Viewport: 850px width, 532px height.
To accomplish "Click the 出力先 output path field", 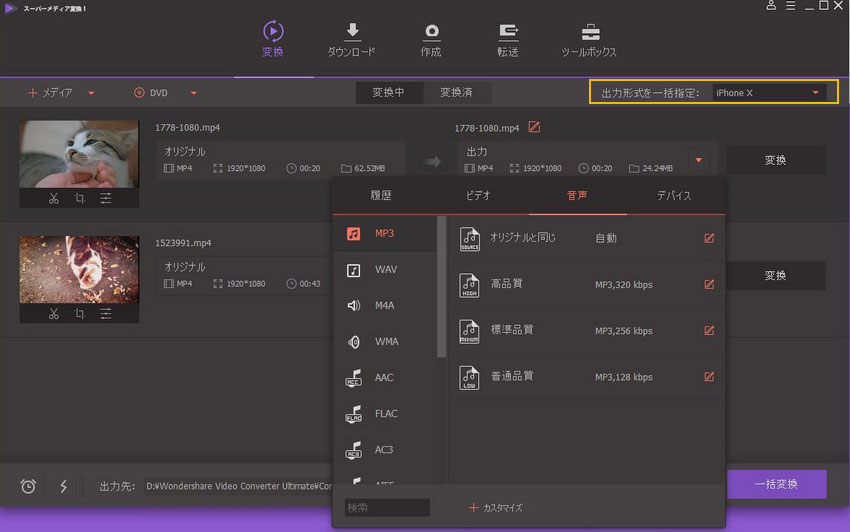I will (x=239, y=486).
